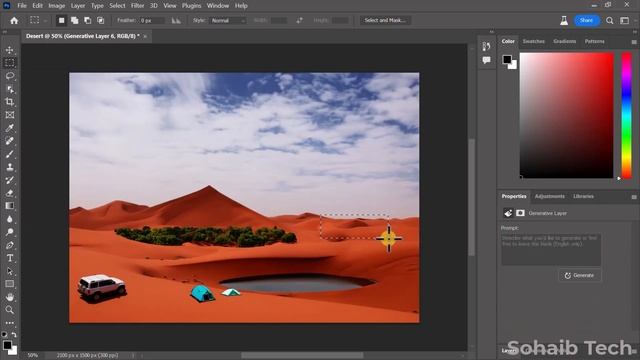Open the Select menu
The width and height of the screenshot is (640, 360).
click(117, 6)
